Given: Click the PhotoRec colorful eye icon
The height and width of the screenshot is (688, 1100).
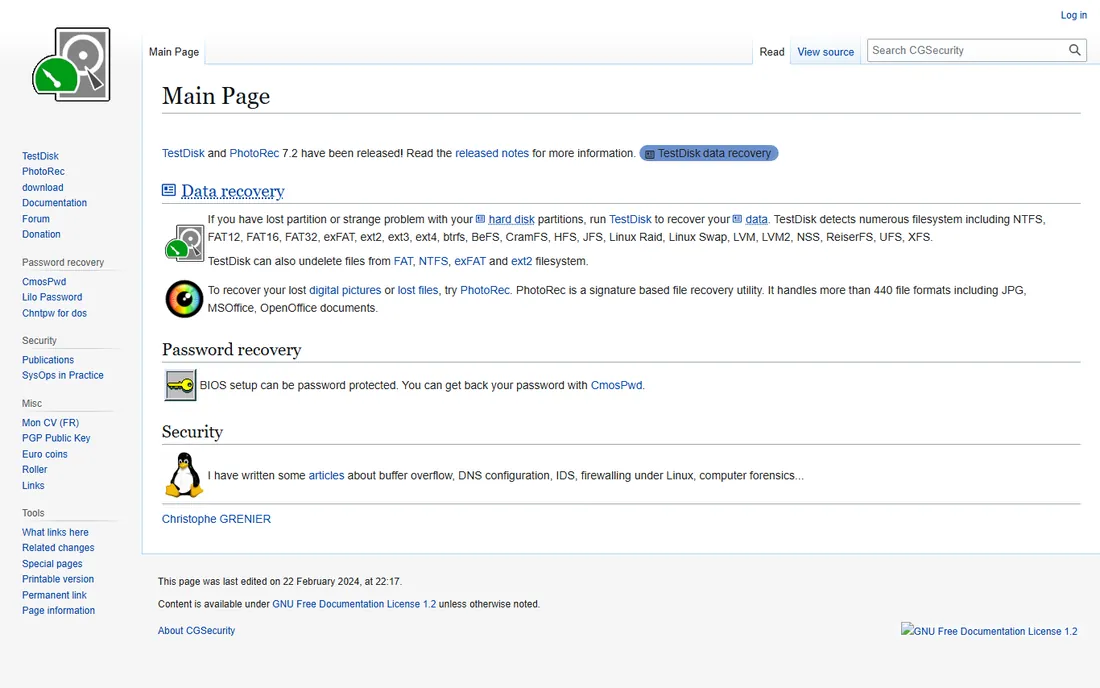Looking at the screenshot, I should [x=185, y=299].
